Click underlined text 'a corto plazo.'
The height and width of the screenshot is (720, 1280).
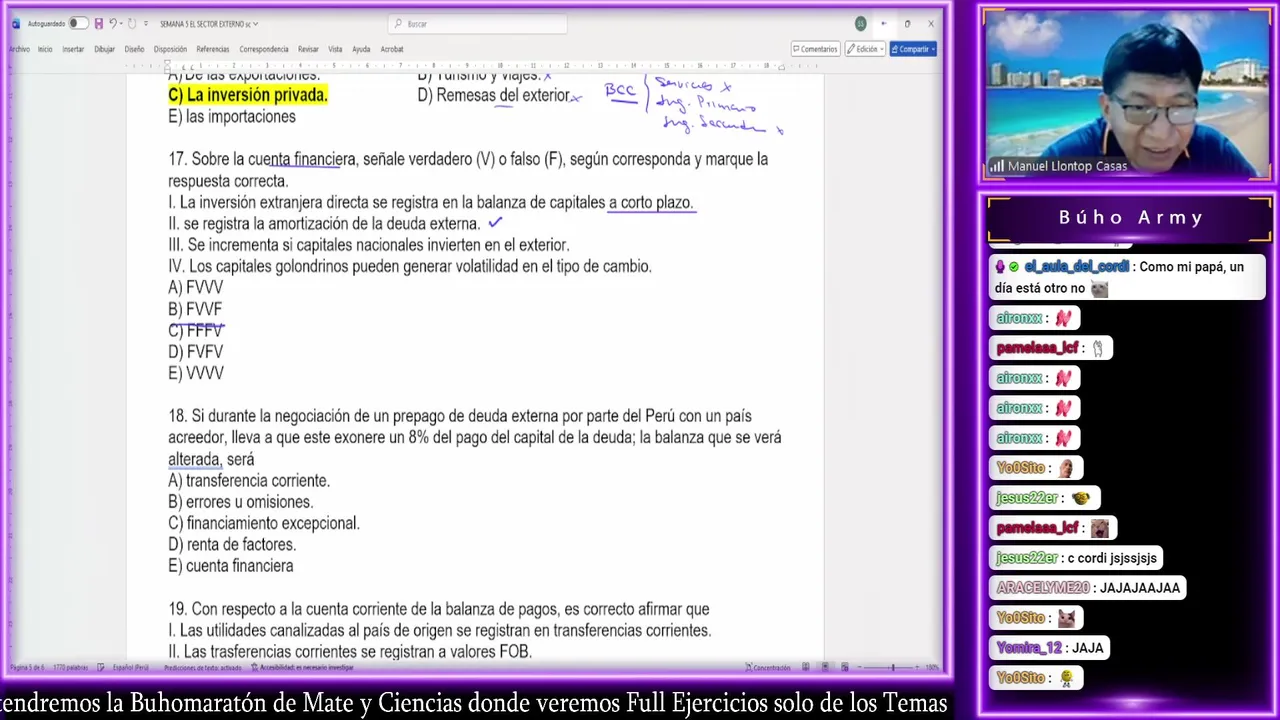click(651, 203)
